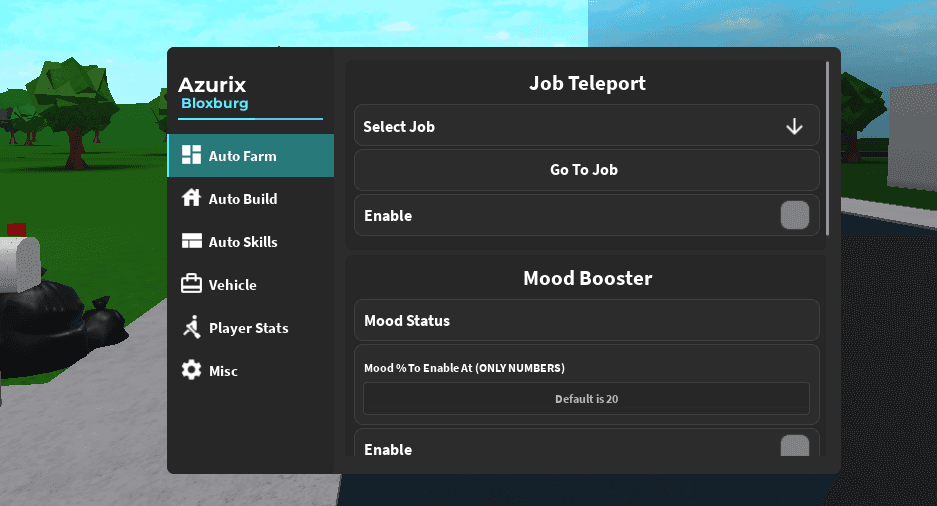Viewport: 937px width, 506px height.
Task: Click the Auto Farm dashboard icon
Action: (x=191, y=156)
